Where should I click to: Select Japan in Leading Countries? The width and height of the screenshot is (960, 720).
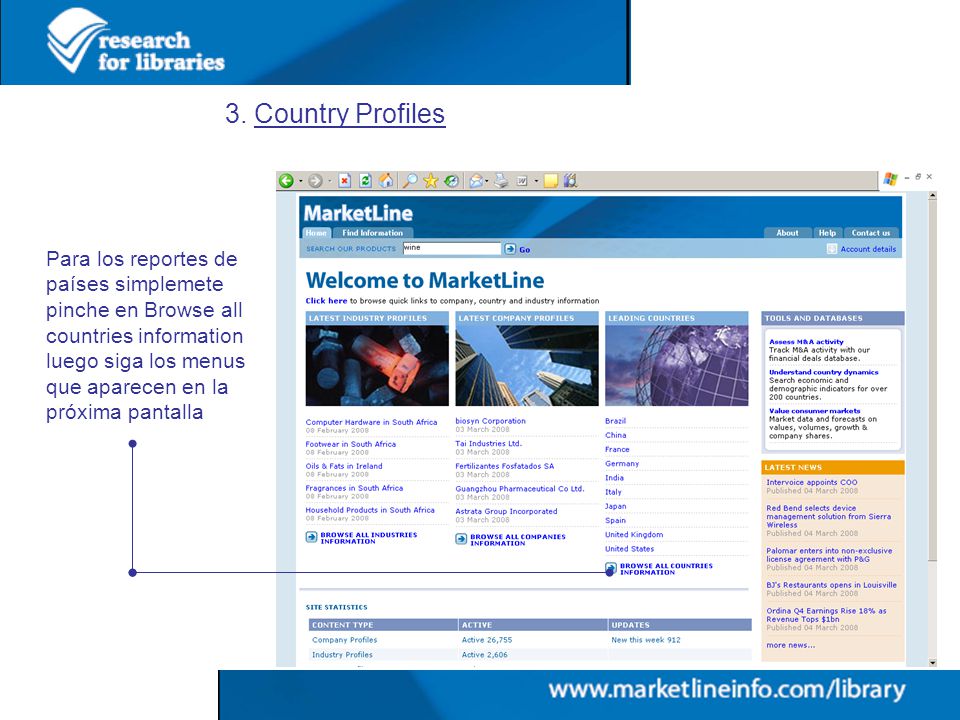[616, 506]
